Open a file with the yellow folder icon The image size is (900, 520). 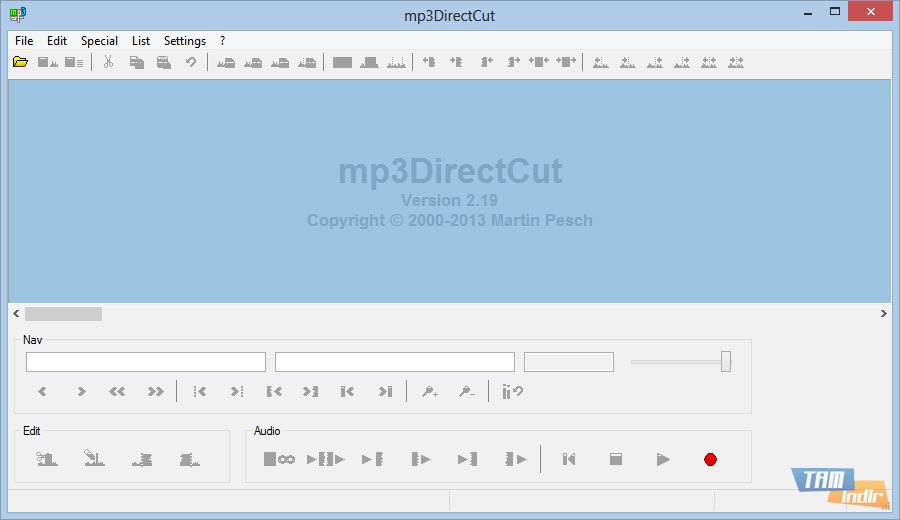click(20, 62)
